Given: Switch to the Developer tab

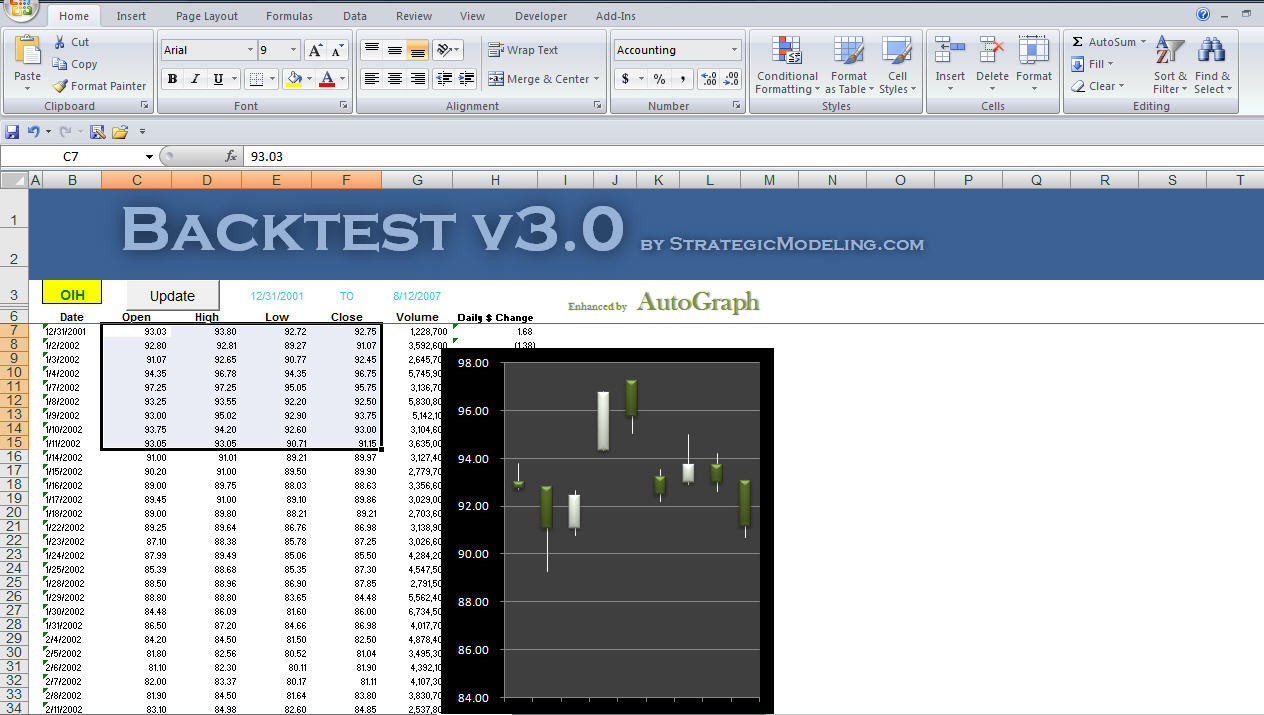Looking at the screenshot, I should coord(541,16).
